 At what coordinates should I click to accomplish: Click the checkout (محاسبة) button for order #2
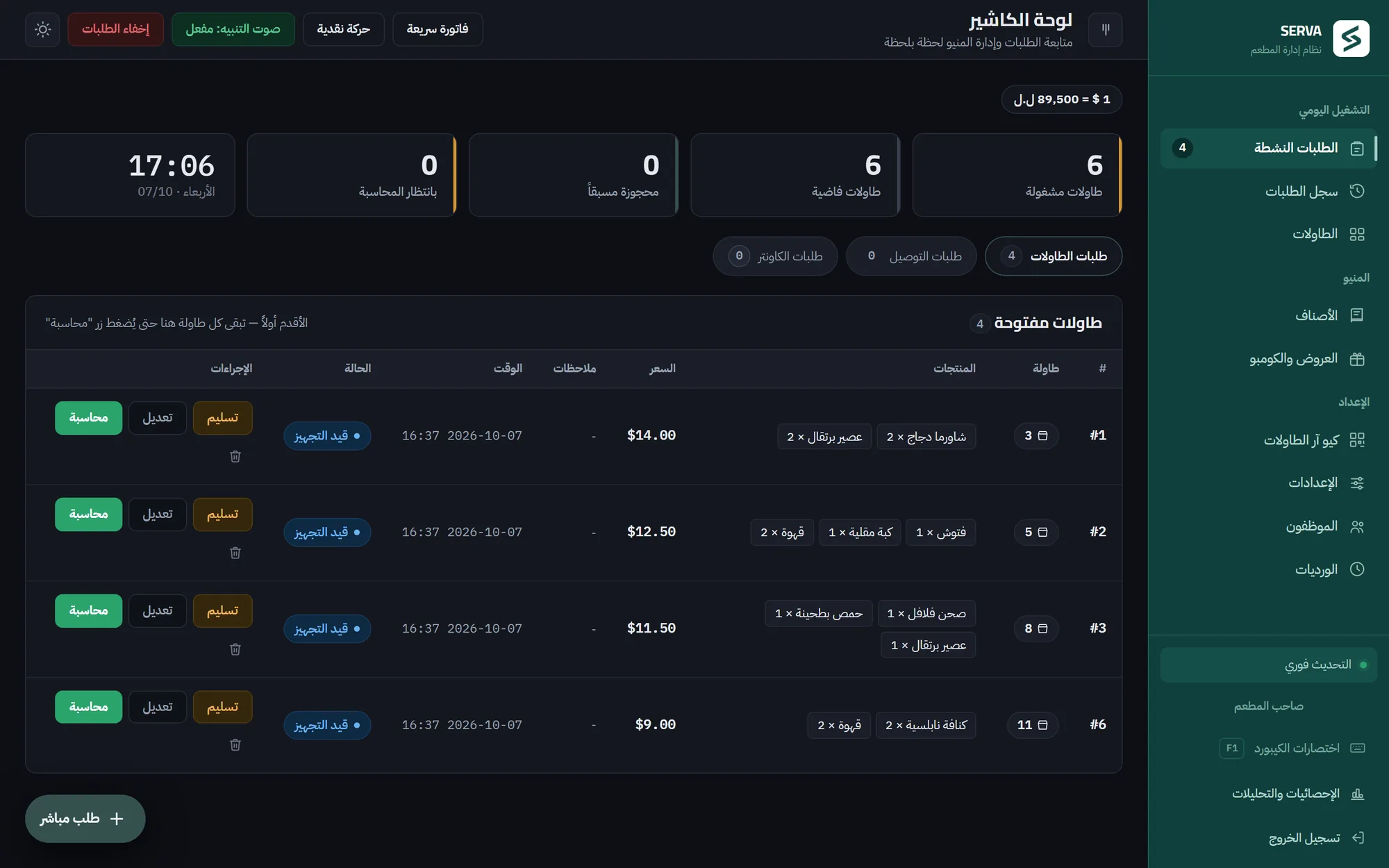[89, 515]
